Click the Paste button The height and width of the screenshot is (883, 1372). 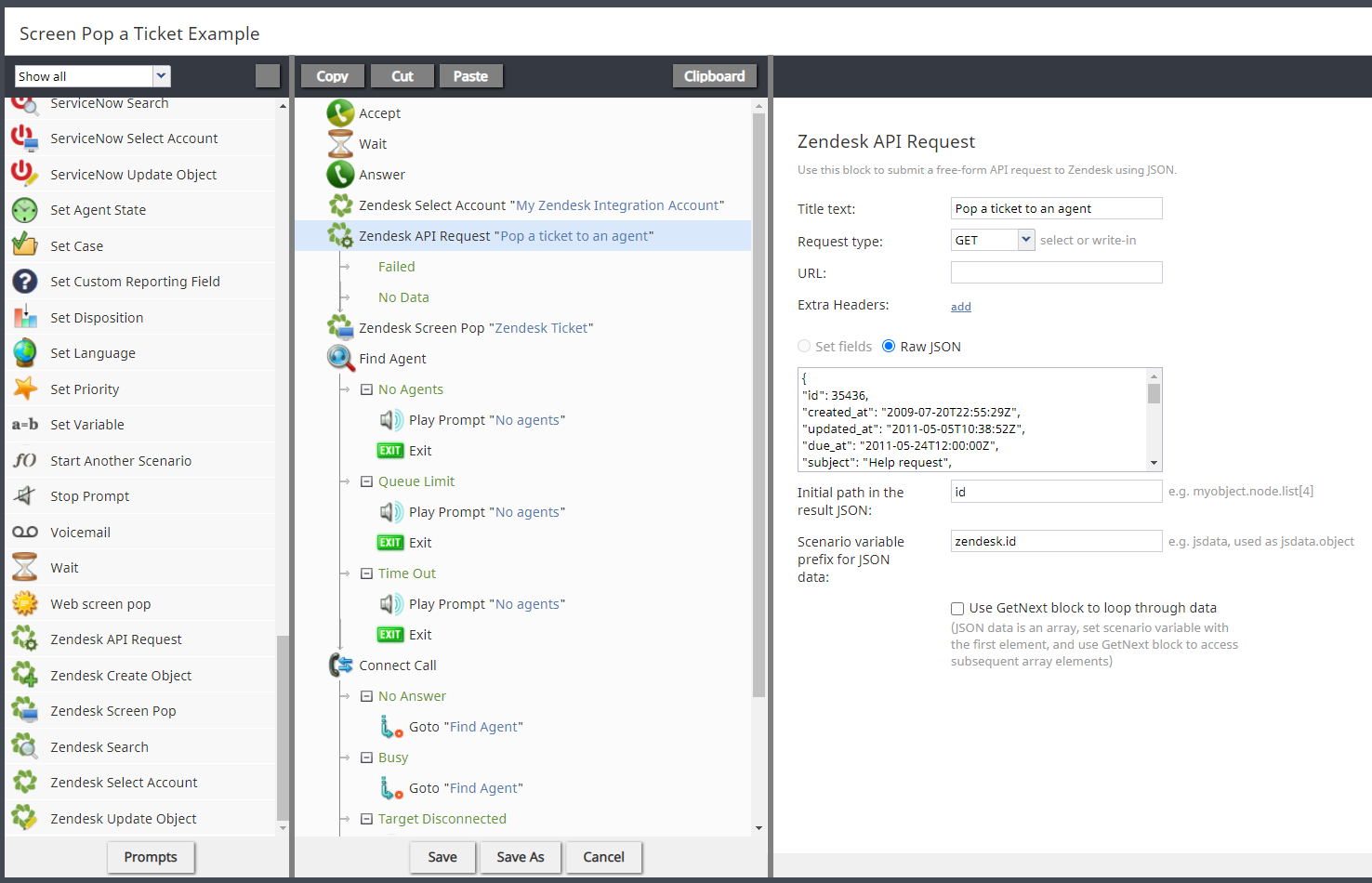pos(471,76)
